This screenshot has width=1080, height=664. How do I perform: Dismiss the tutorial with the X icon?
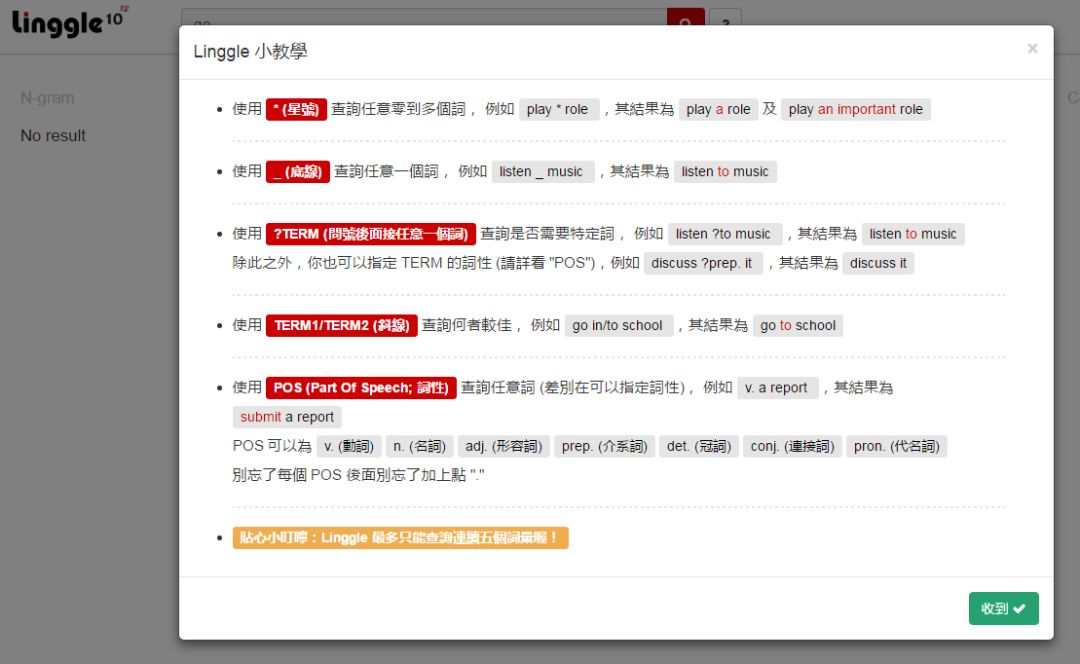pos(1032,50)
